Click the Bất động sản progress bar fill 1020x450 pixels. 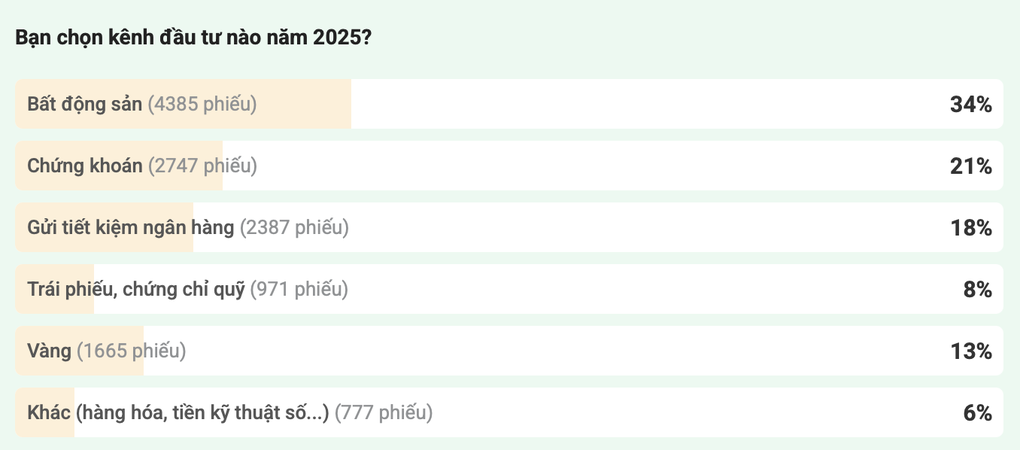(x=183, y=104)
